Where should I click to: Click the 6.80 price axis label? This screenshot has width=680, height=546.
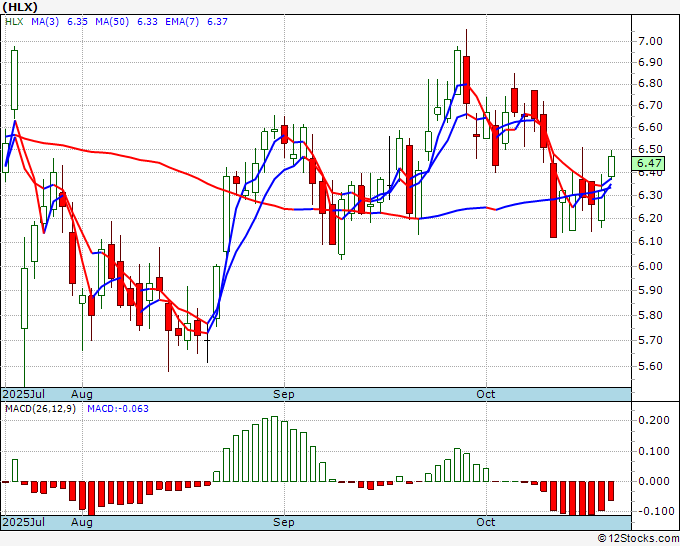pos(650,83)
